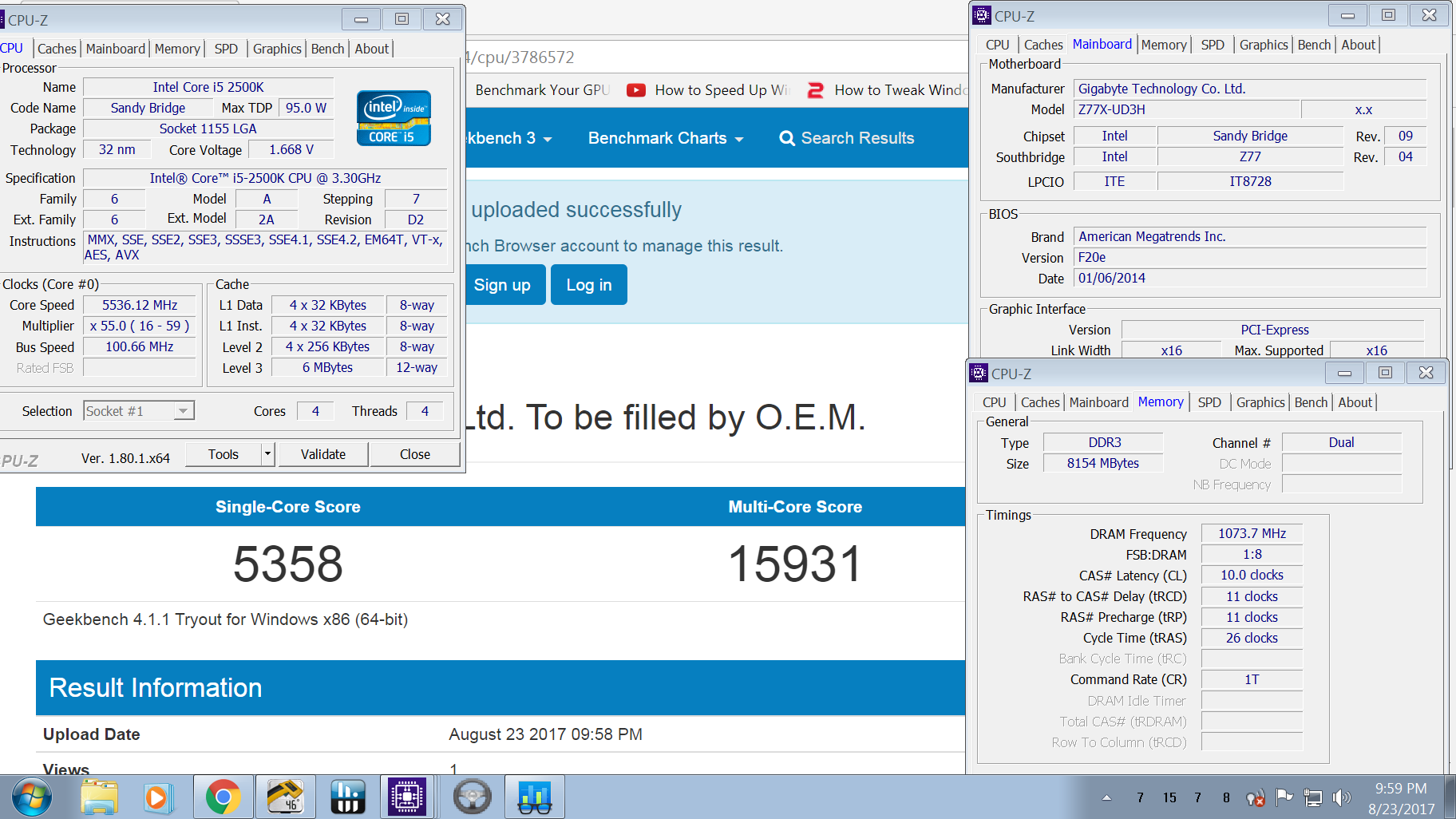Open About tab in the Mainboard CPU-Z window
This screenshot has height=819, width=1456.
tap(1358, 45)
